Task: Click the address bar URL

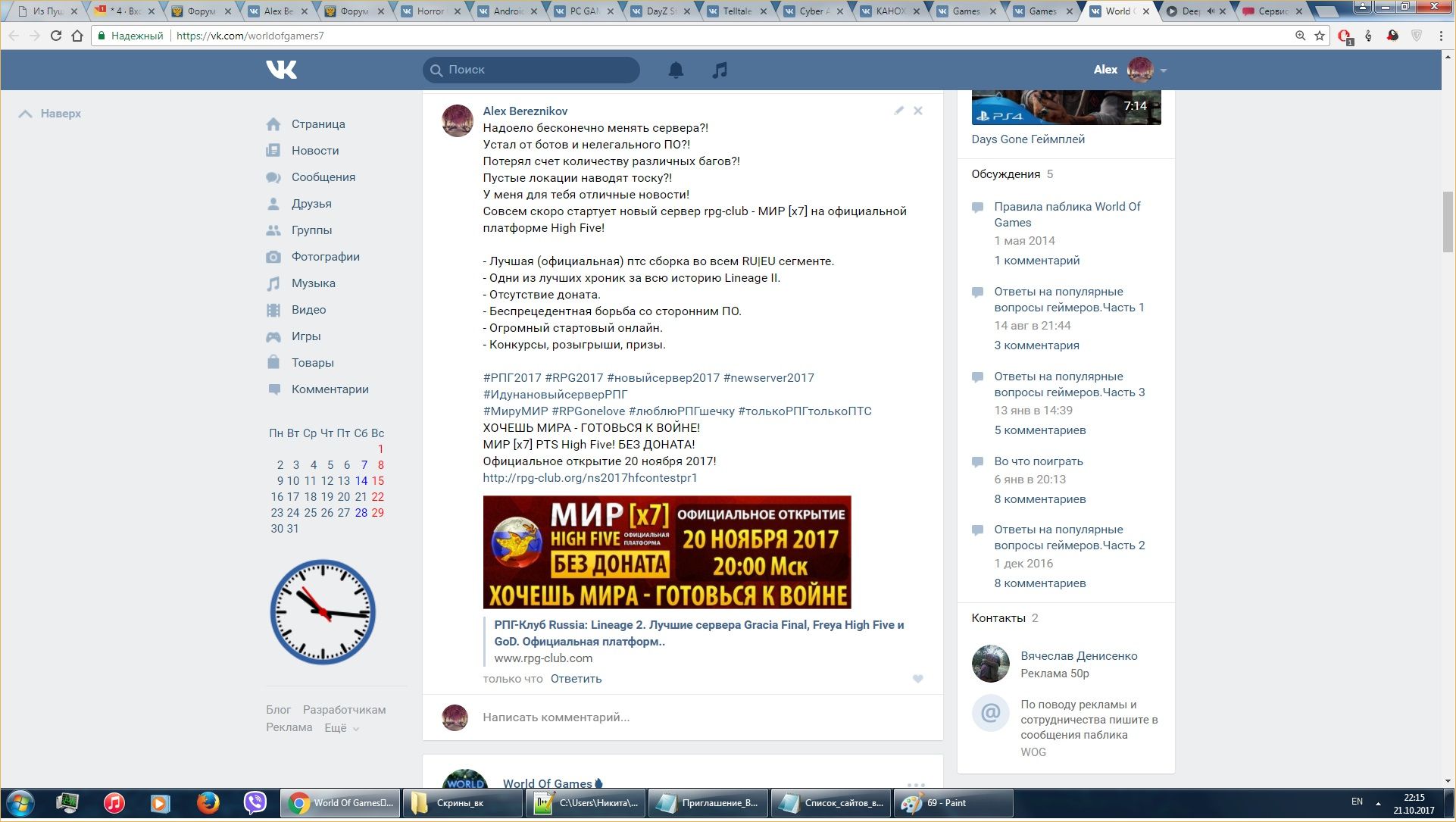Action: click(x=250, y=36)
